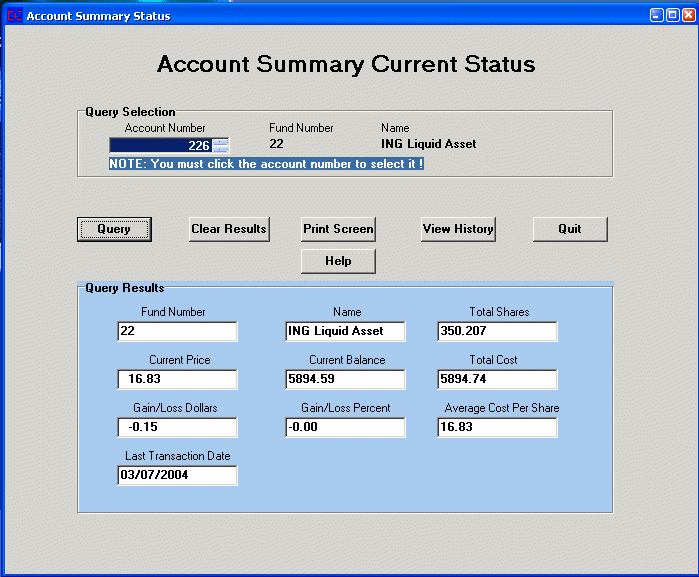Select the Gain/Loss Dollars field -0.15
The image size is (699, 577).
point(177,428)
